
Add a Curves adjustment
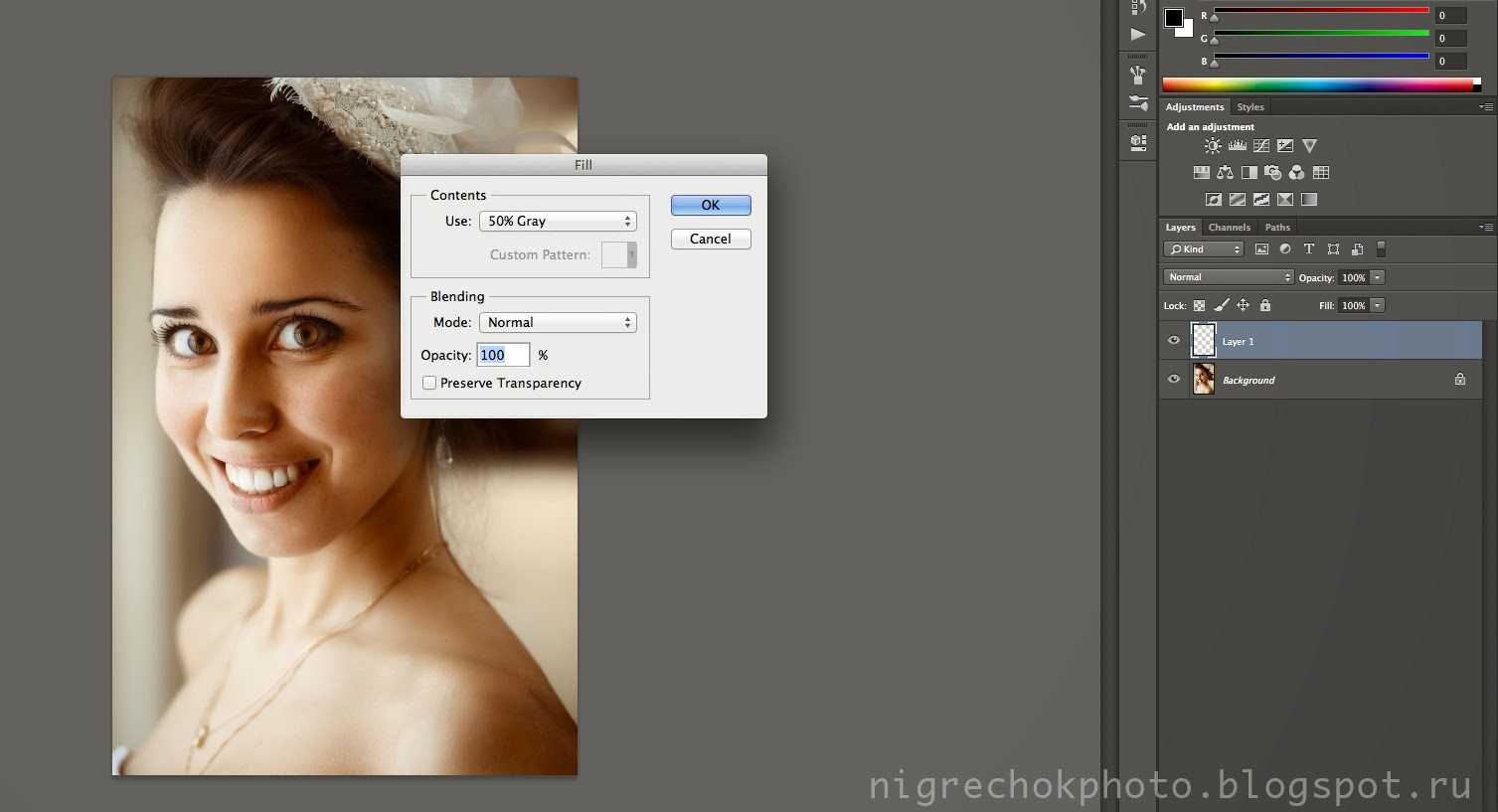1260,146
